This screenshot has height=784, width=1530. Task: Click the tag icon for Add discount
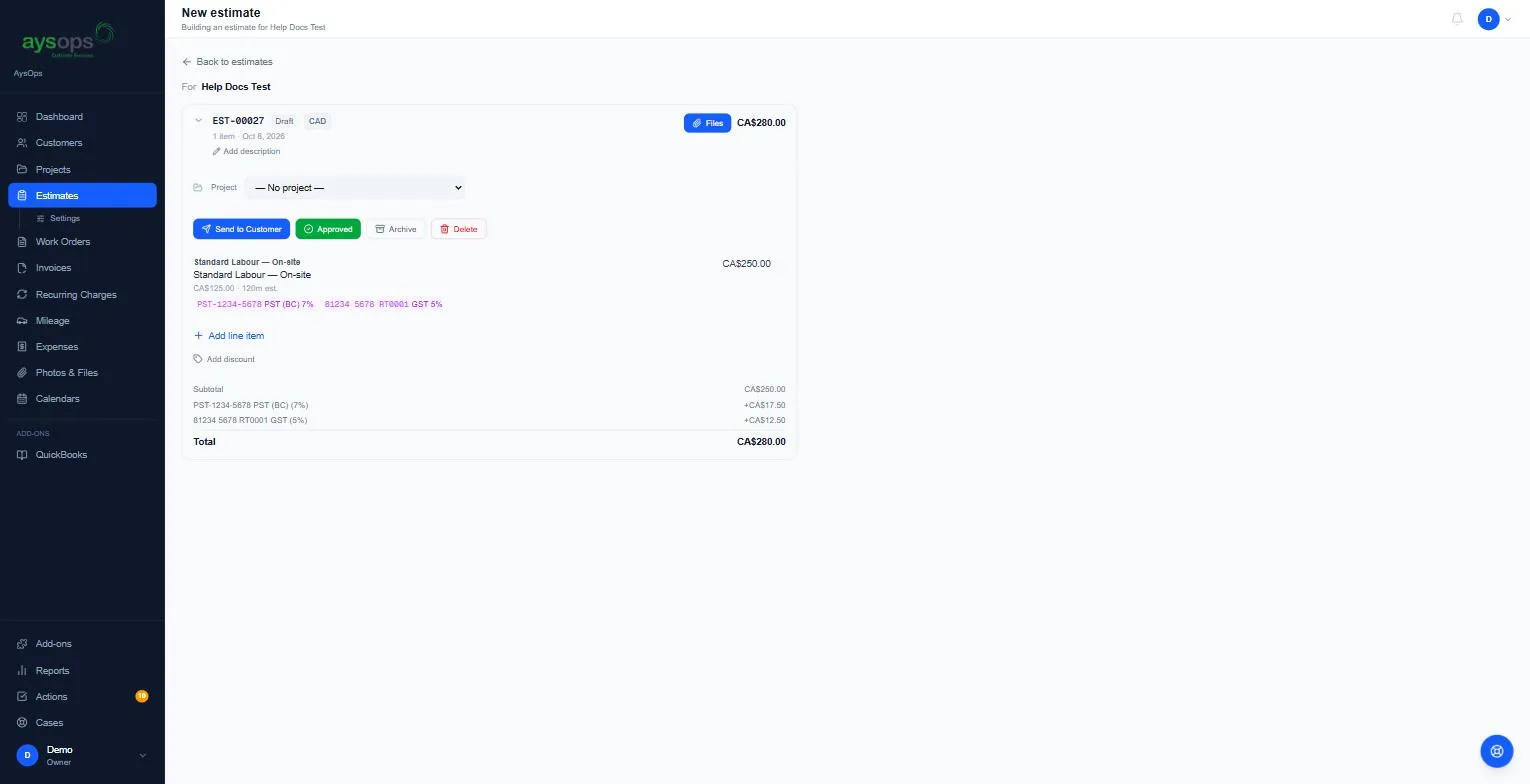[198, 359]
